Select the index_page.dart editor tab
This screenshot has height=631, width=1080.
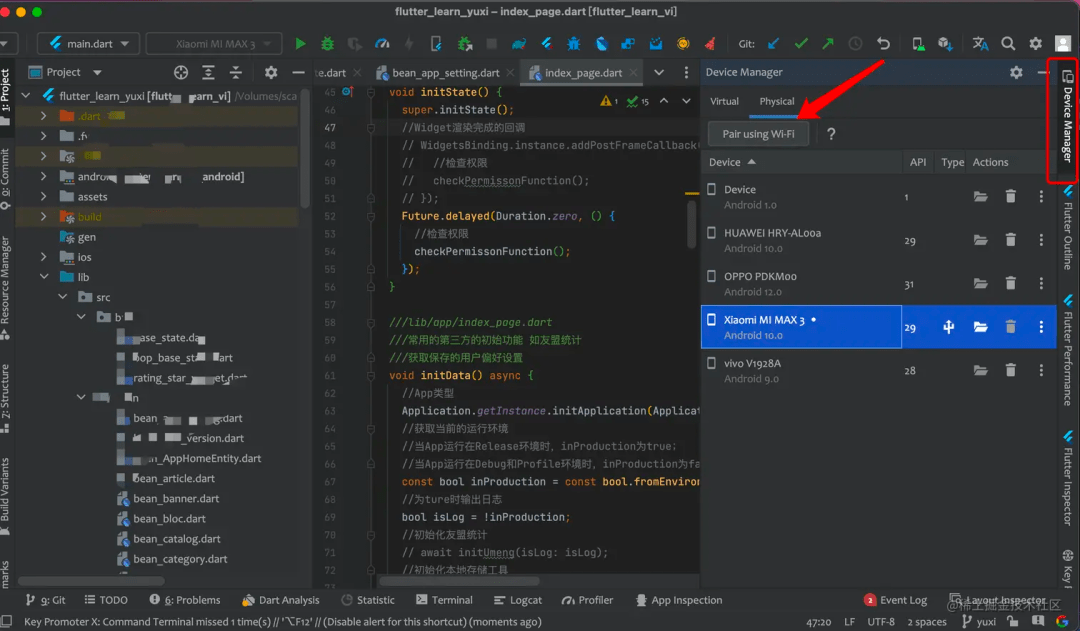click(583, 72)
